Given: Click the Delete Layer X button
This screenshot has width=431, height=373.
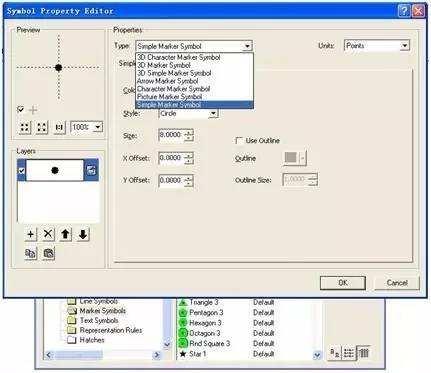Looking at the screenshot, I should [x=48, y=234].
